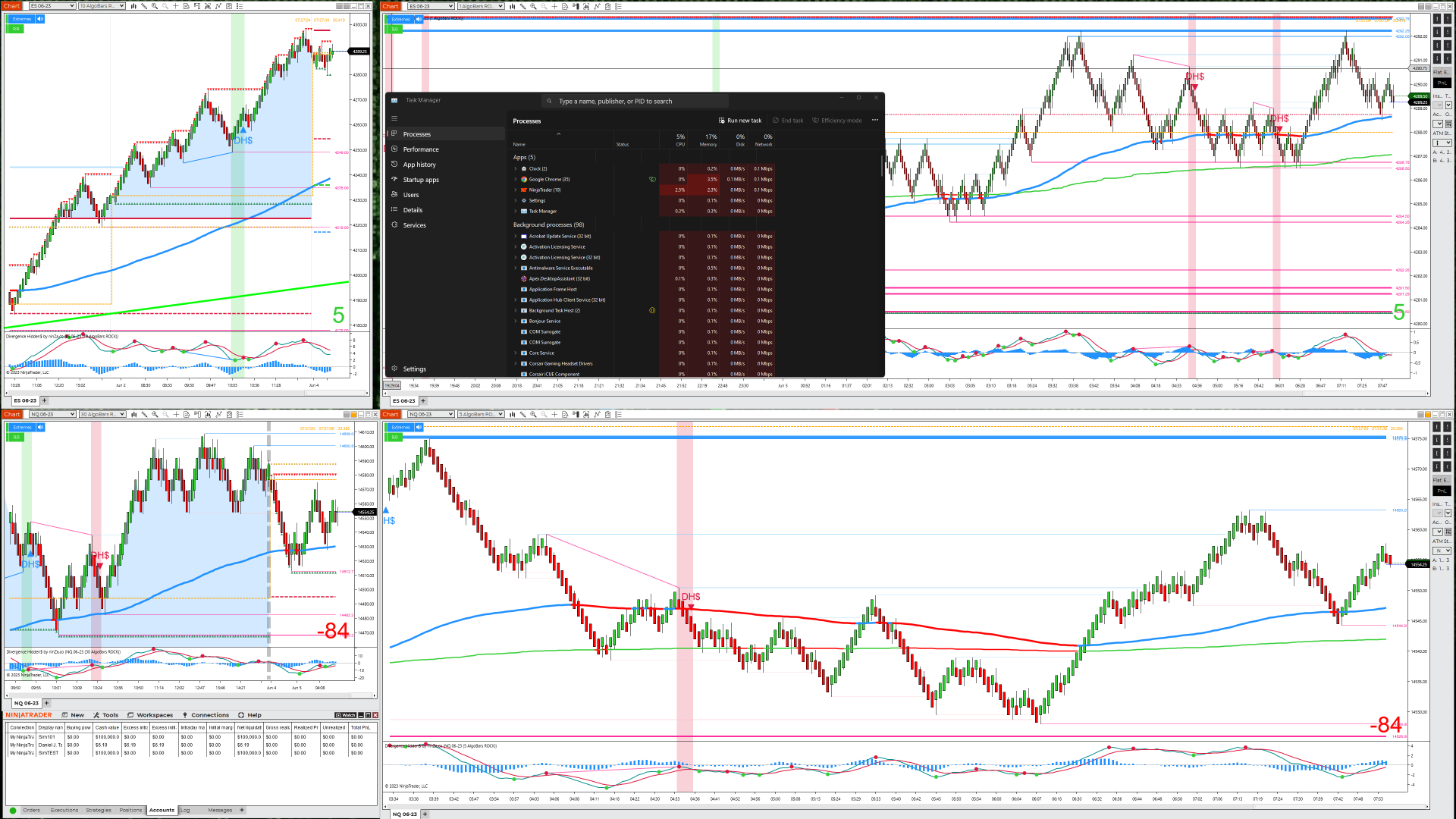The height and width of the screenshot is (819, 1456).
Task: Toggle Extremes button on bottom-left NQ chart
Action: pyautogui.click(x=22, y=427)
